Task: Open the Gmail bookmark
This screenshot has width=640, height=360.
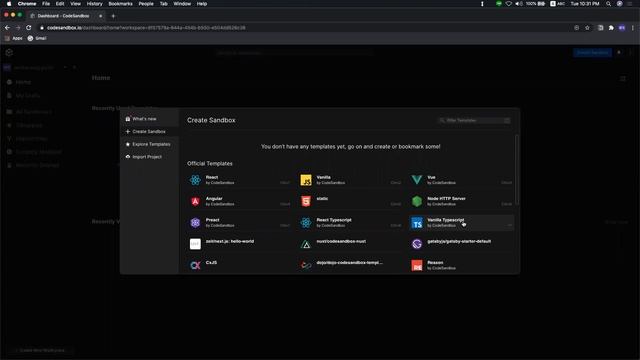Action: (x=37, y=38)
